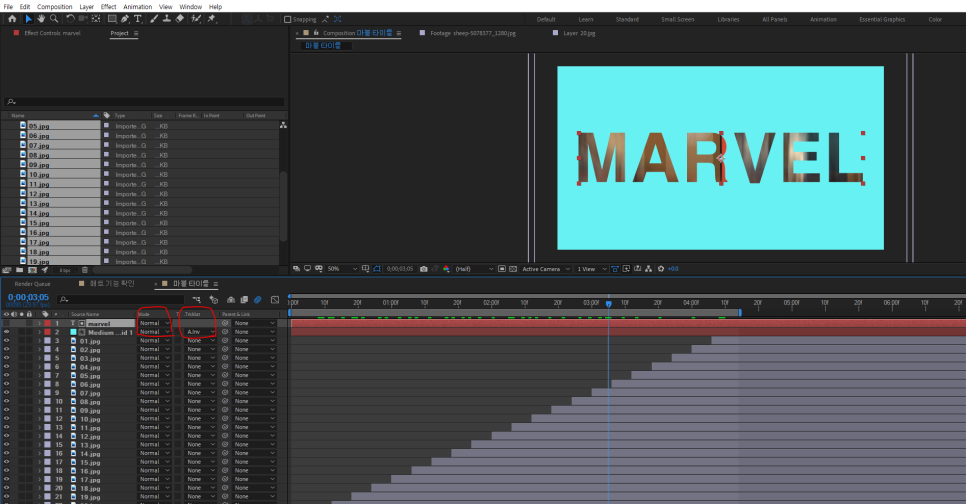The image size is (966, 504).
Task: Hide the 01.jpg layer in the timeline
Action: 7,340
